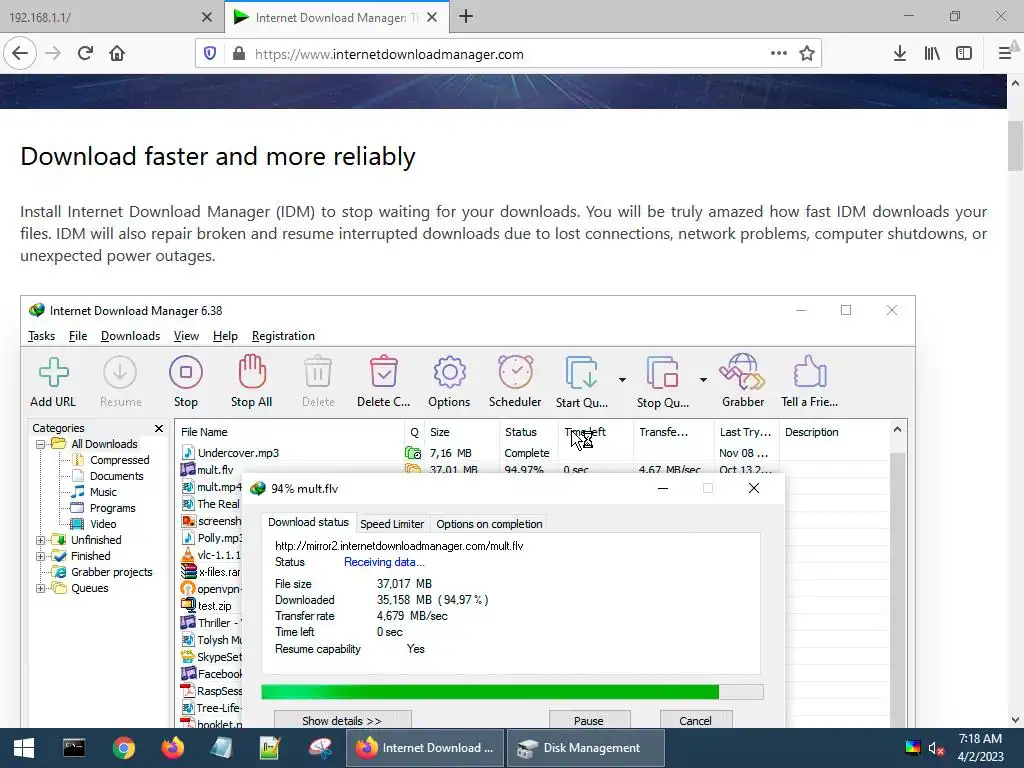Open the Registration menu
This screenshot has height=768, width=1024.
tap(283, 336)
